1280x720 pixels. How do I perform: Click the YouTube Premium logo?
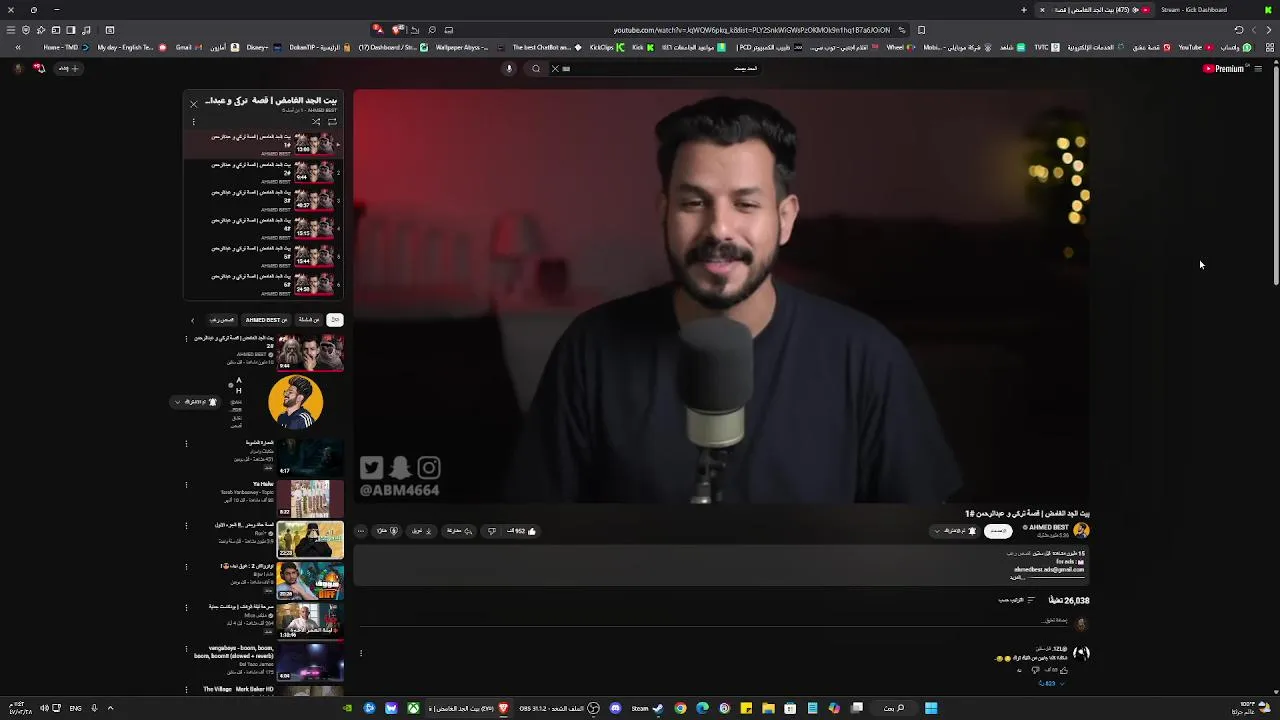pyautogui.click(x=1223, y=69)
